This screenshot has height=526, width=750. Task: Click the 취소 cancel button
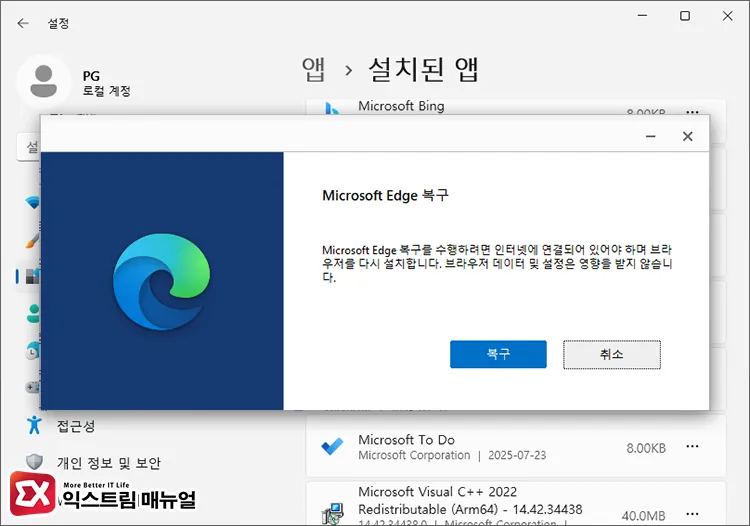coord(612,354)
